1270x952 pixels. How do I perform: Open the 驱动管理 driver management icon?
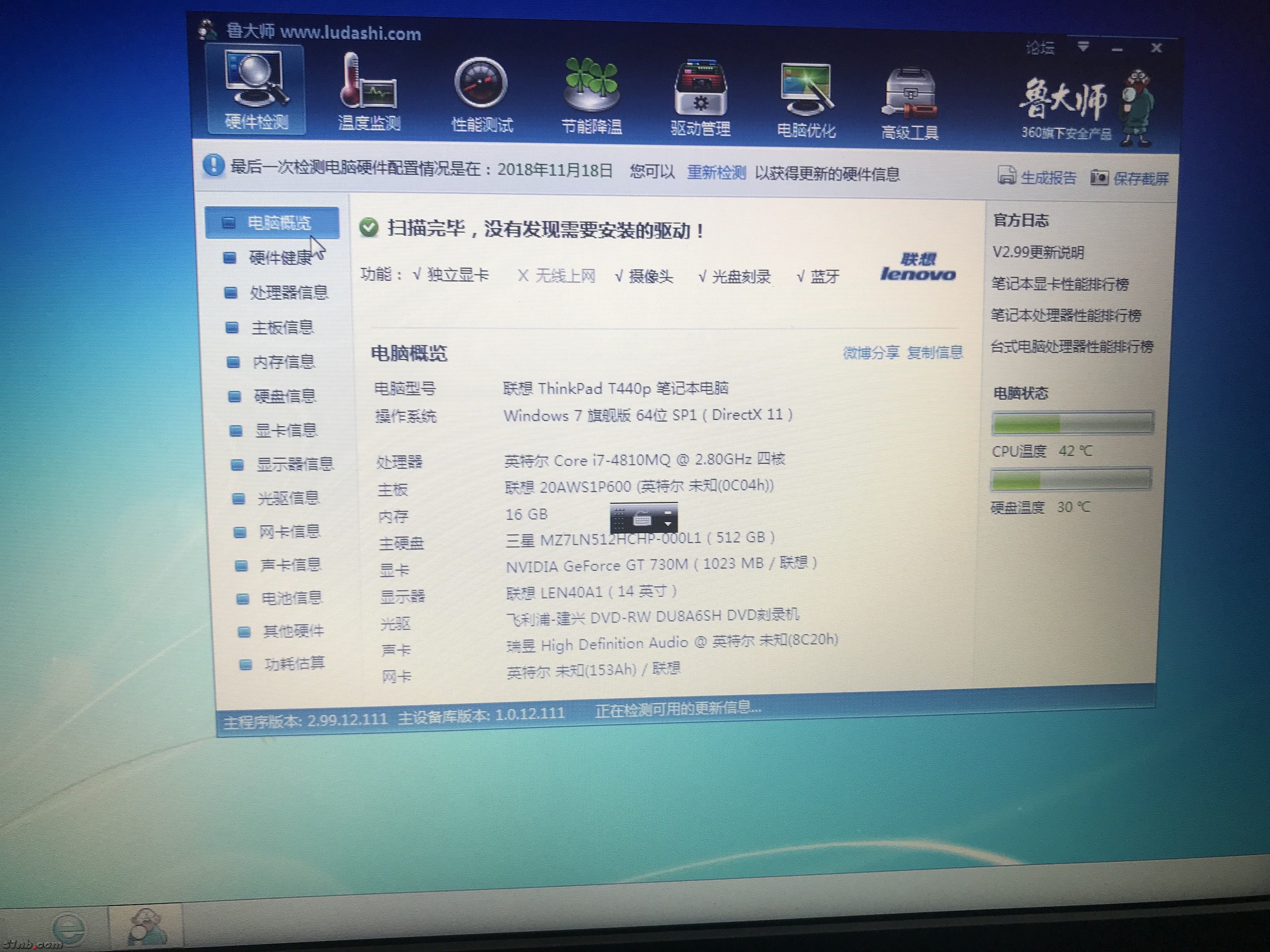click(700, 89)
